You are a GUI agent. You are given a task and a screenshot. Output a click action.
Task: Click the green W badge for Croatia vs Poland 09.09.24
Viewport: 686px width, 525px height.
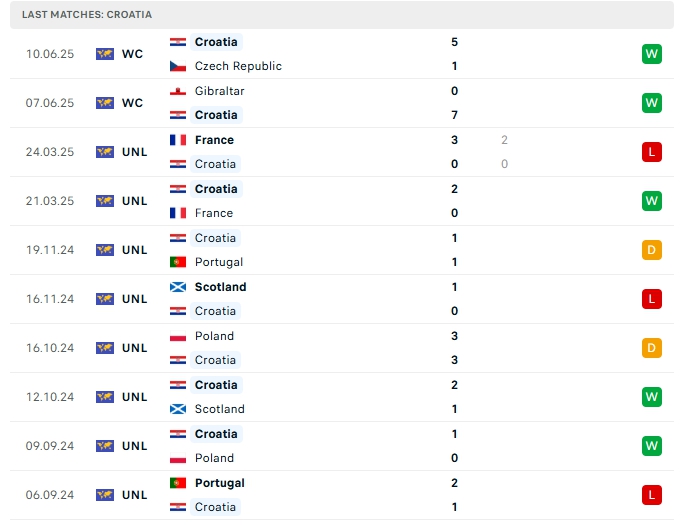(x=651, y=446)
